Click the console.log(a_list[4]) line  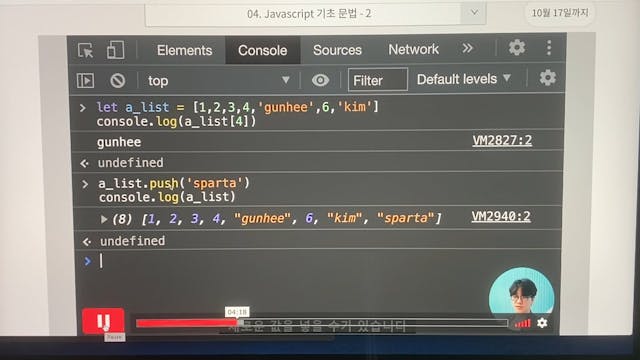176,121
